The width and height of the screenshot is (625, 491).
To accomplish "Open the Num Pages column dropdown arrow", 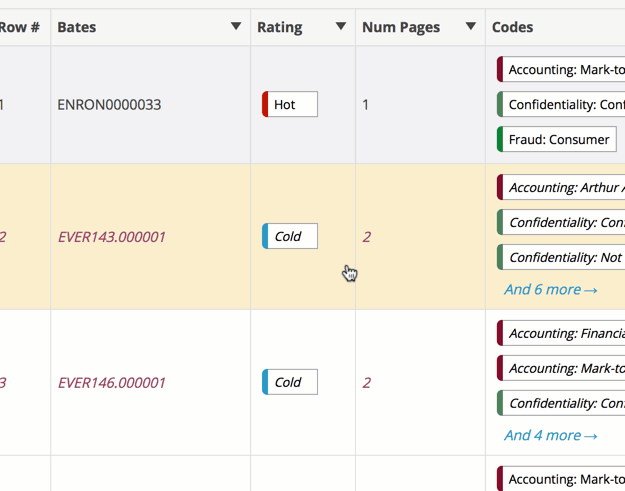I will pyautogui.click(x=471, y=26).
